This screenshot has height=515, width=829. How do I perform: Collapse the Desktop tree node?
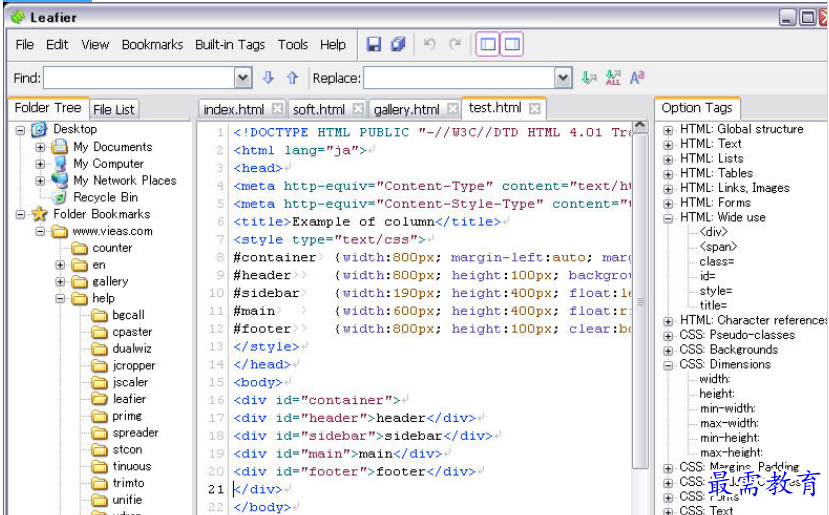(20, 130)
